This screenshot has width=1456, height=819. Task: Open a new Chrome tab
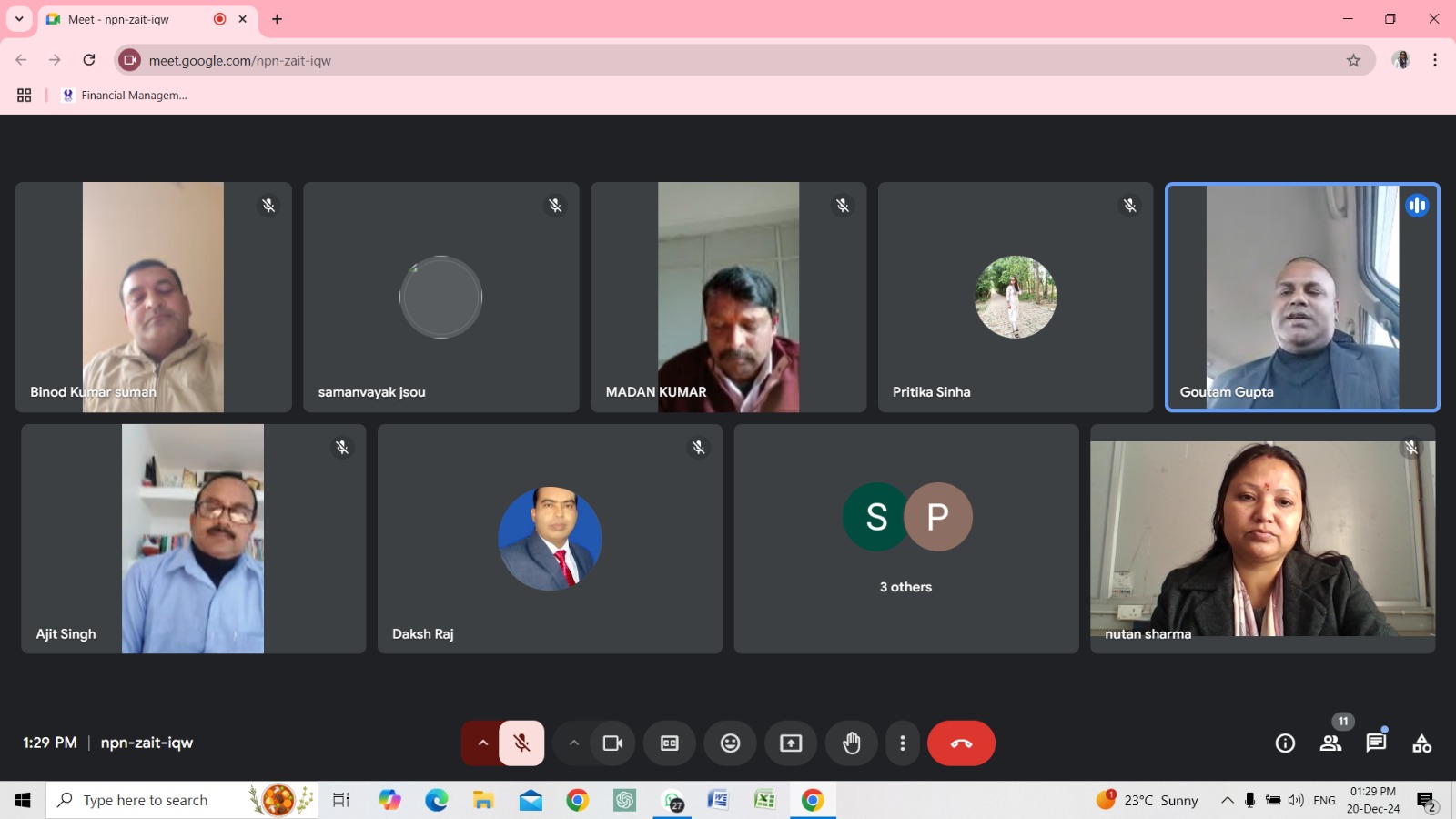pyautogui.click(x=278, y=19)
